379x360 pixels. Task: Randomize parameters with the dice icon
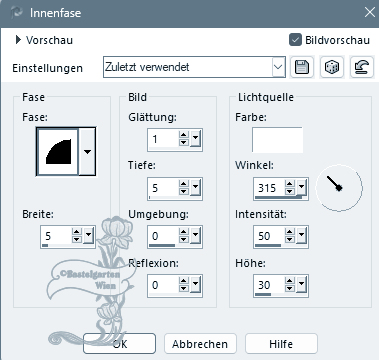pos(332,67)
